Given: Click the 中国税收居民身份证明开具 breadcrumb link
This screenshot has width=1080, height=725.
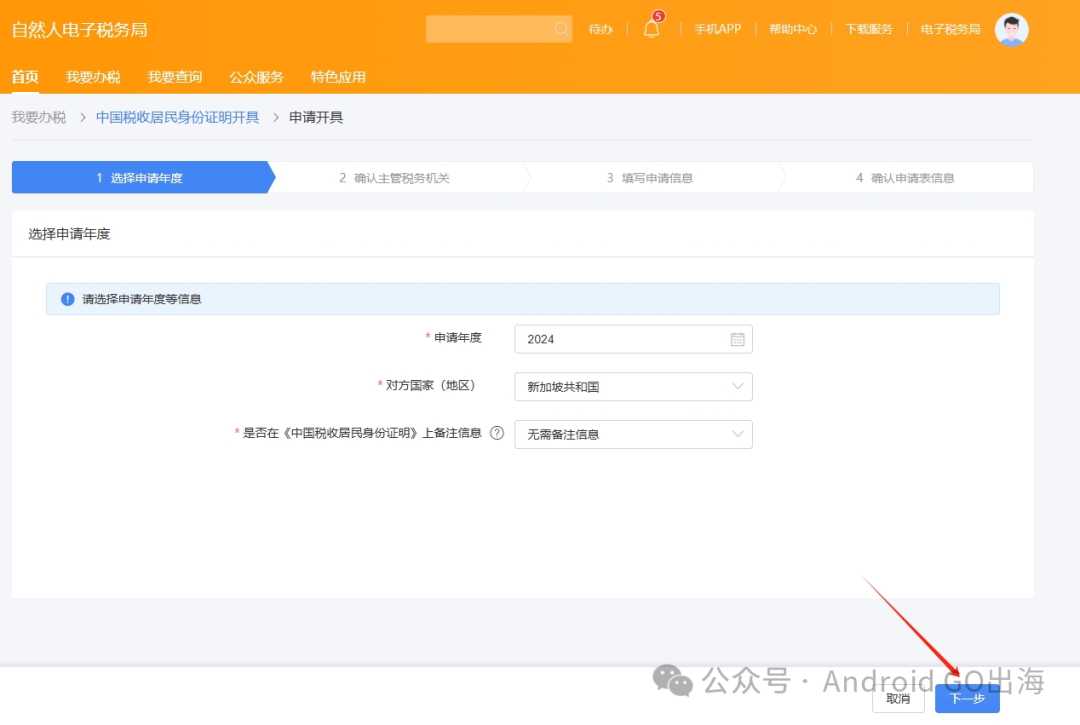Looking at the screenshot, I should [176, 117].
